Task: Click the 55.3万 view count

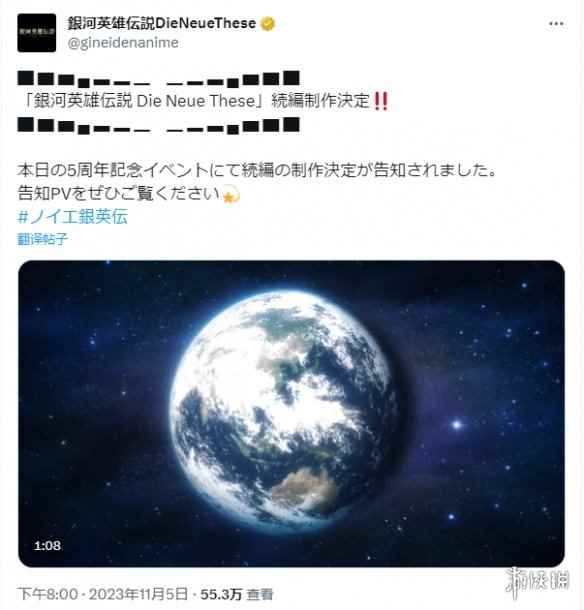Action: pos(221,594)
